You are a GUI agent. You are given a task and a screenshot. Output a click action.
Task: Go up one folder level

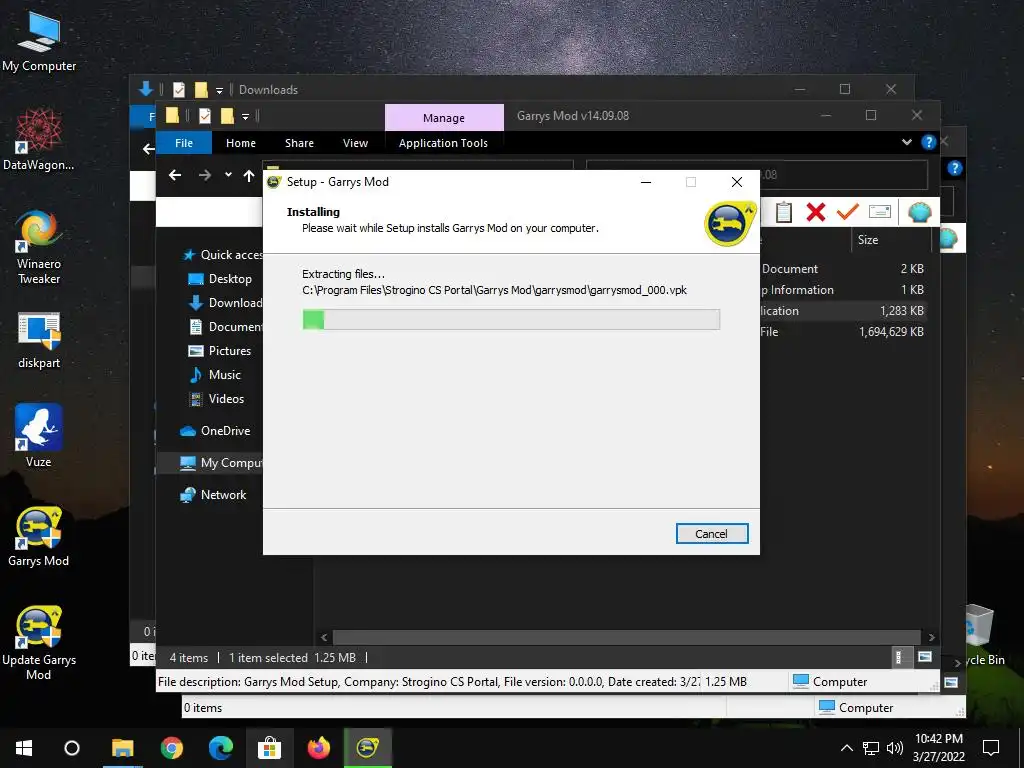[249, 175]
